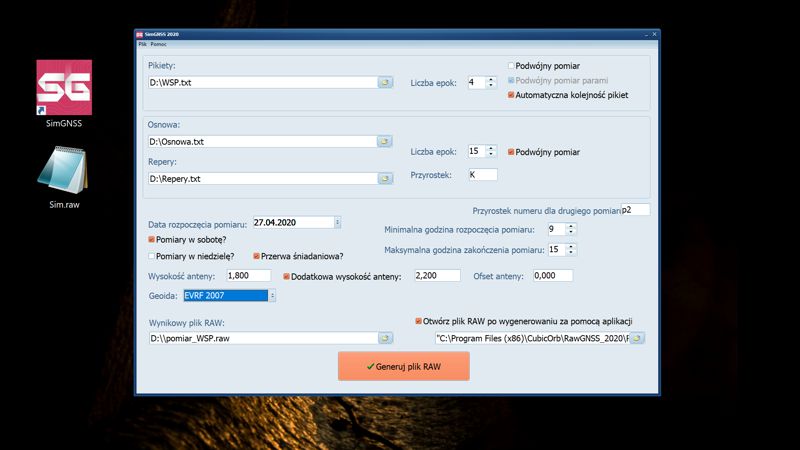Screen dimensions: 800x450
Task: Click the SimGNSS title bar app icon
Action: coord(139,34)
